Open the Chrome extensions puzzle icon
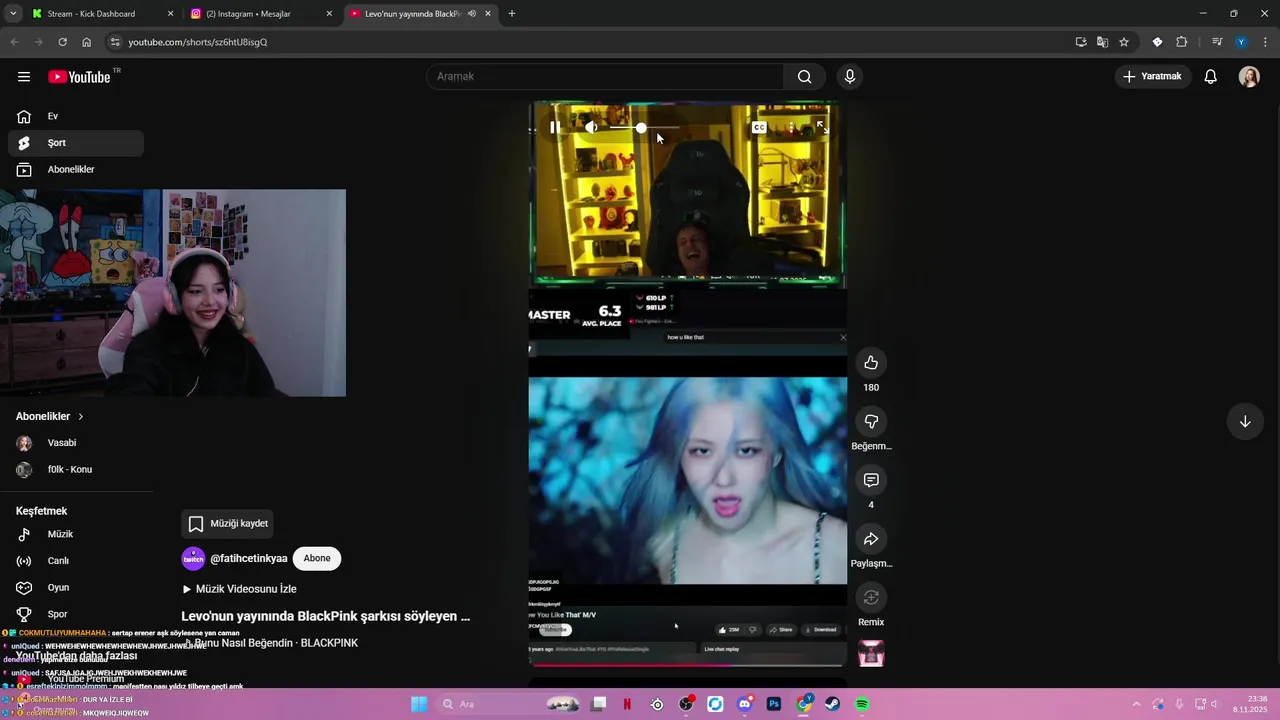 click(x=1181, y=42)
